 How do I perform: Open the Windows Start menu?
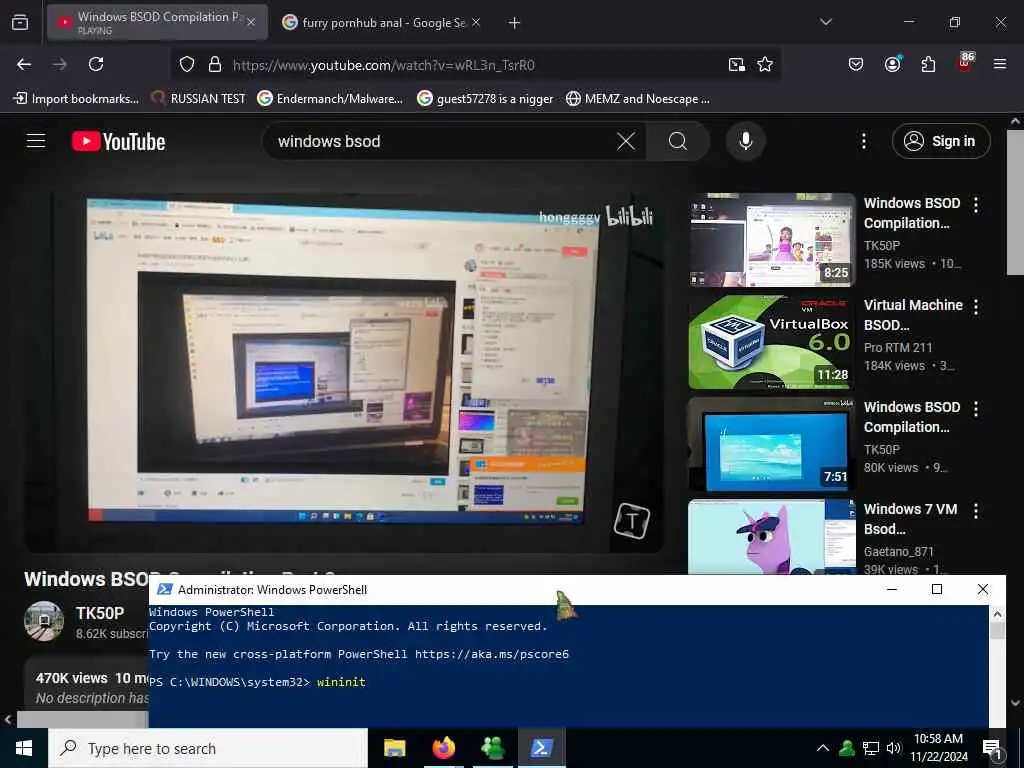[24, 748]
